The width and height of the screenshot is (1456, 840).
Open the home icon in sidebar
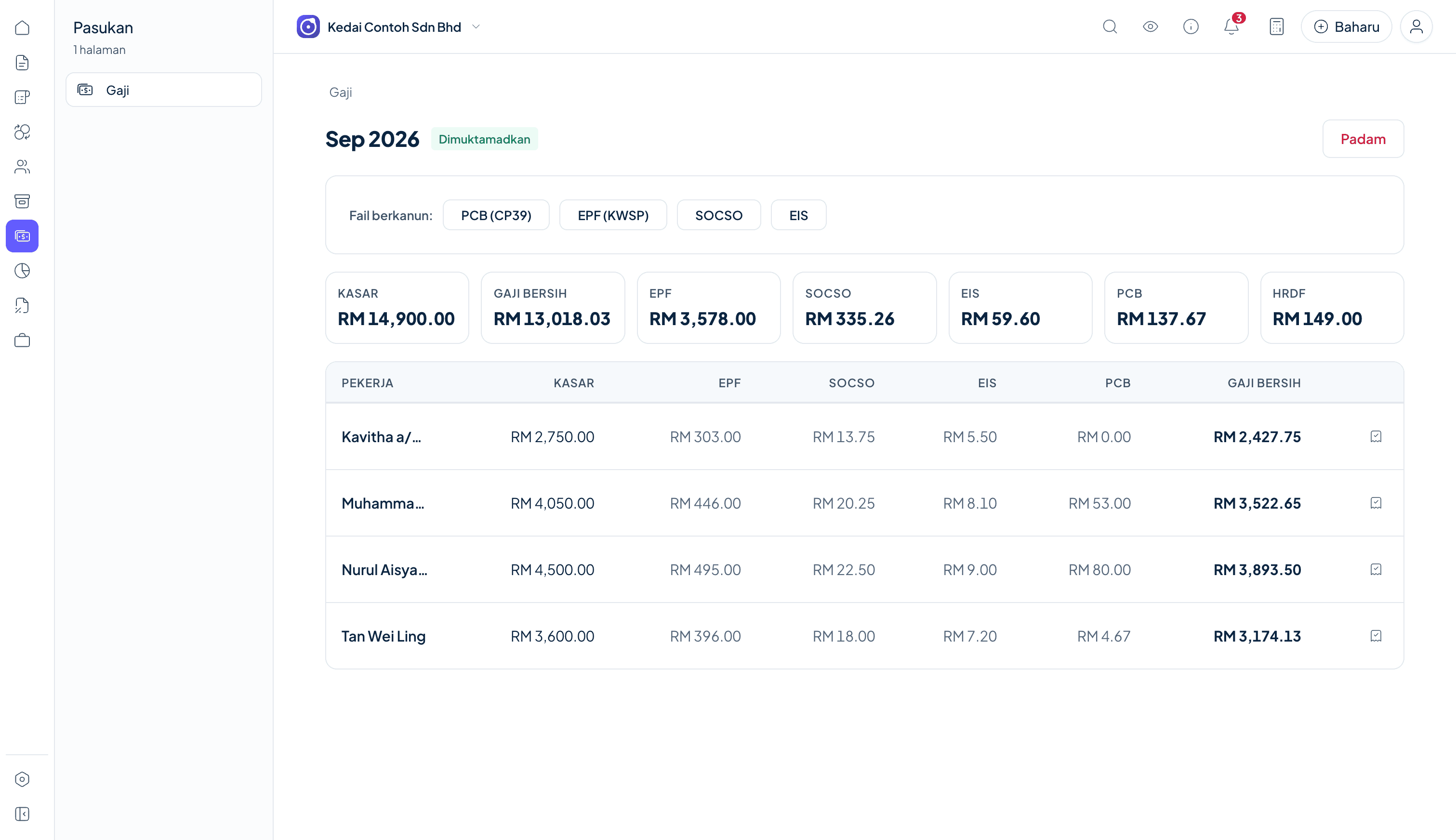point(22,27)
